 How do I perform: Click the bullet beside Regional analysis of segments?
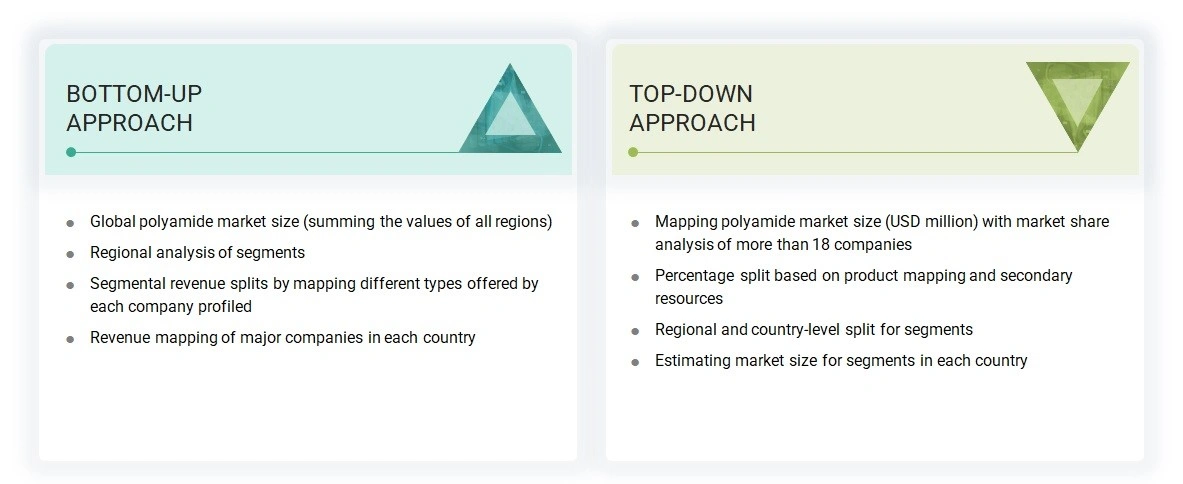(70, 253)
